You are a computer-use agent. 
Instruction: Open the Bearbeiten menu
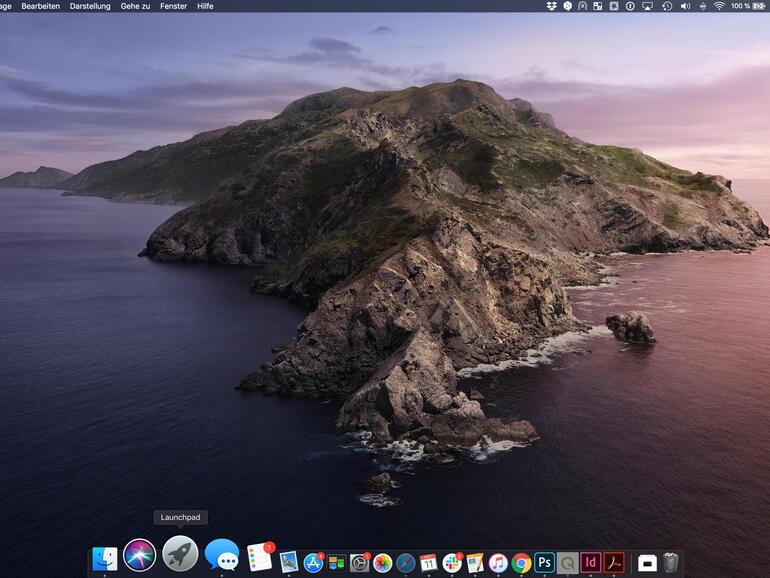(41, 6)
